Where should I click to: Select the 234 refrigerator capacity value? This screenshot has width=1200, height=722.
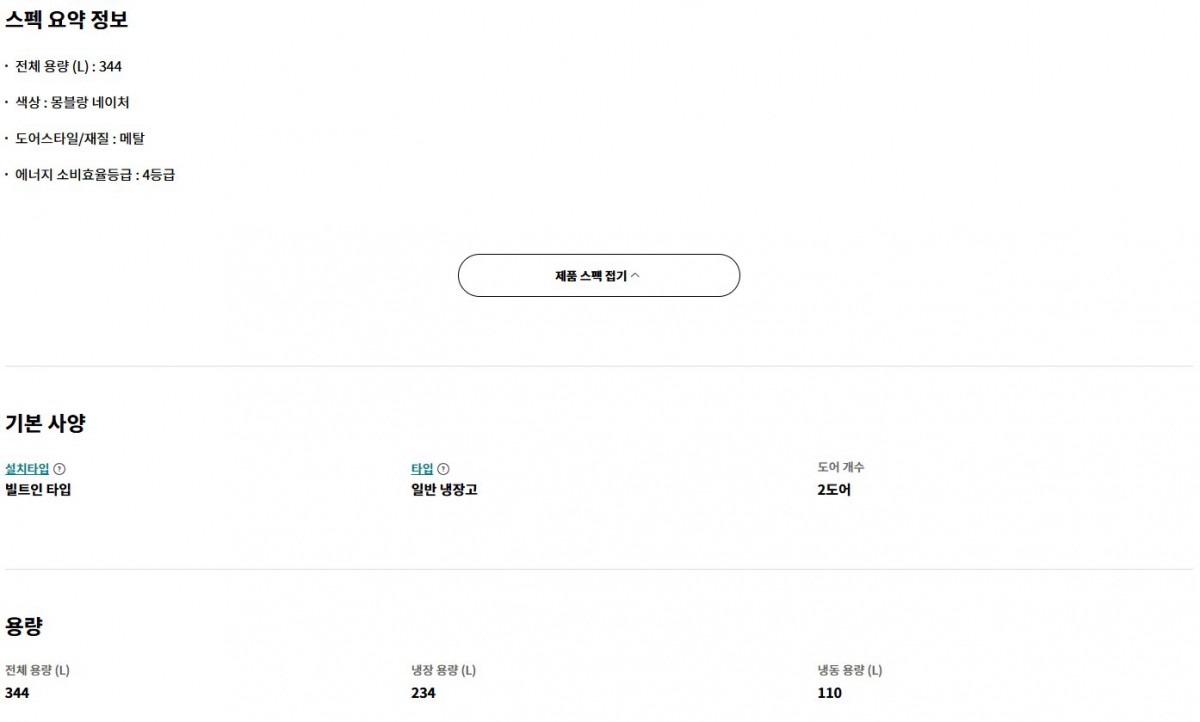pyautogui.click(x=423, y=693)
